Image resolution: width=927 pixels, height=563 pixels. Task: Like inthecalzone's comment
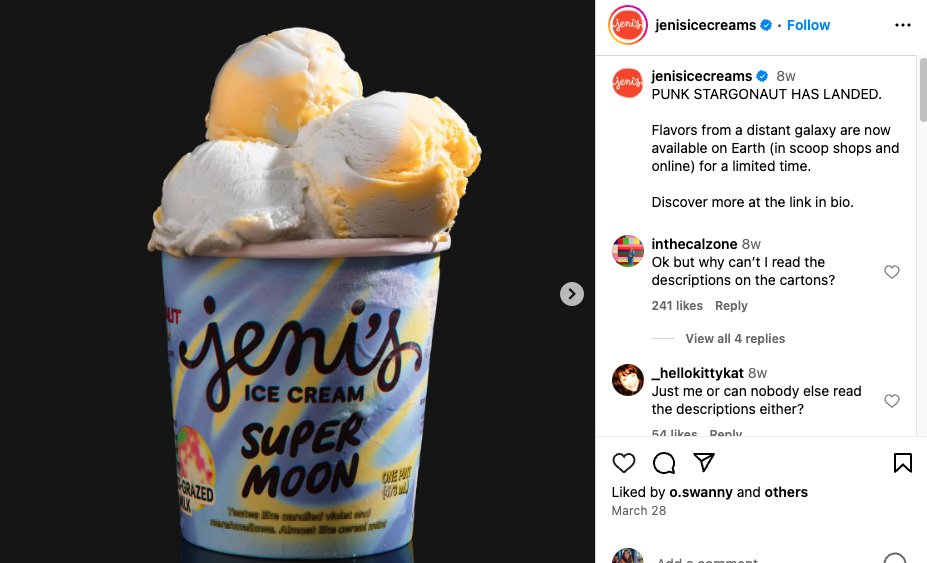point(892,271)
